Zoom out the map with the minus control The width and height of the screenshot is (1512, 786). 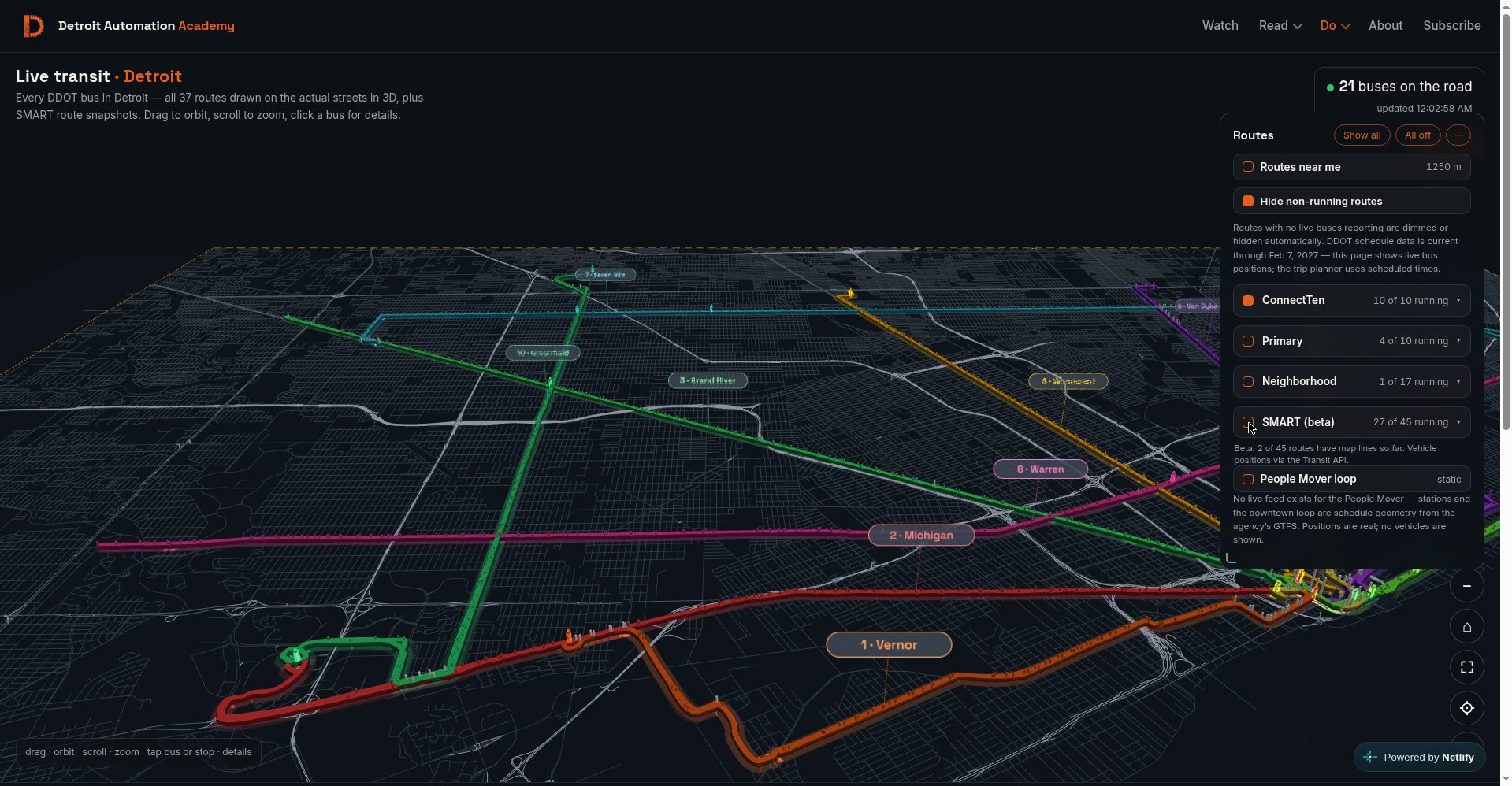[x=1466, y=586]
